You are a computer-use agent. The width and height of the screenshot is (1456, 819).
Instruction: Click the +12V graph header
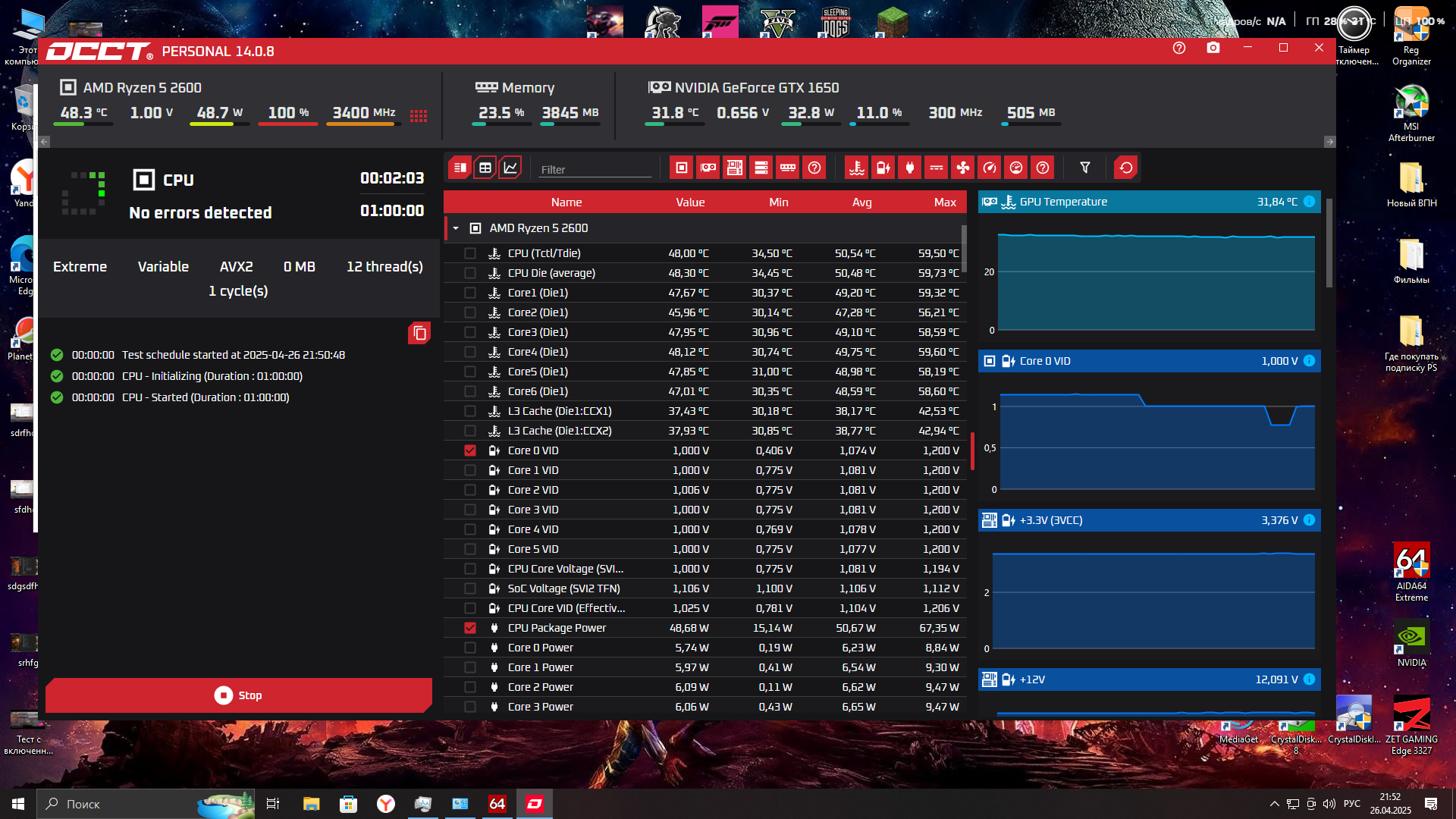click(1149, 679)
